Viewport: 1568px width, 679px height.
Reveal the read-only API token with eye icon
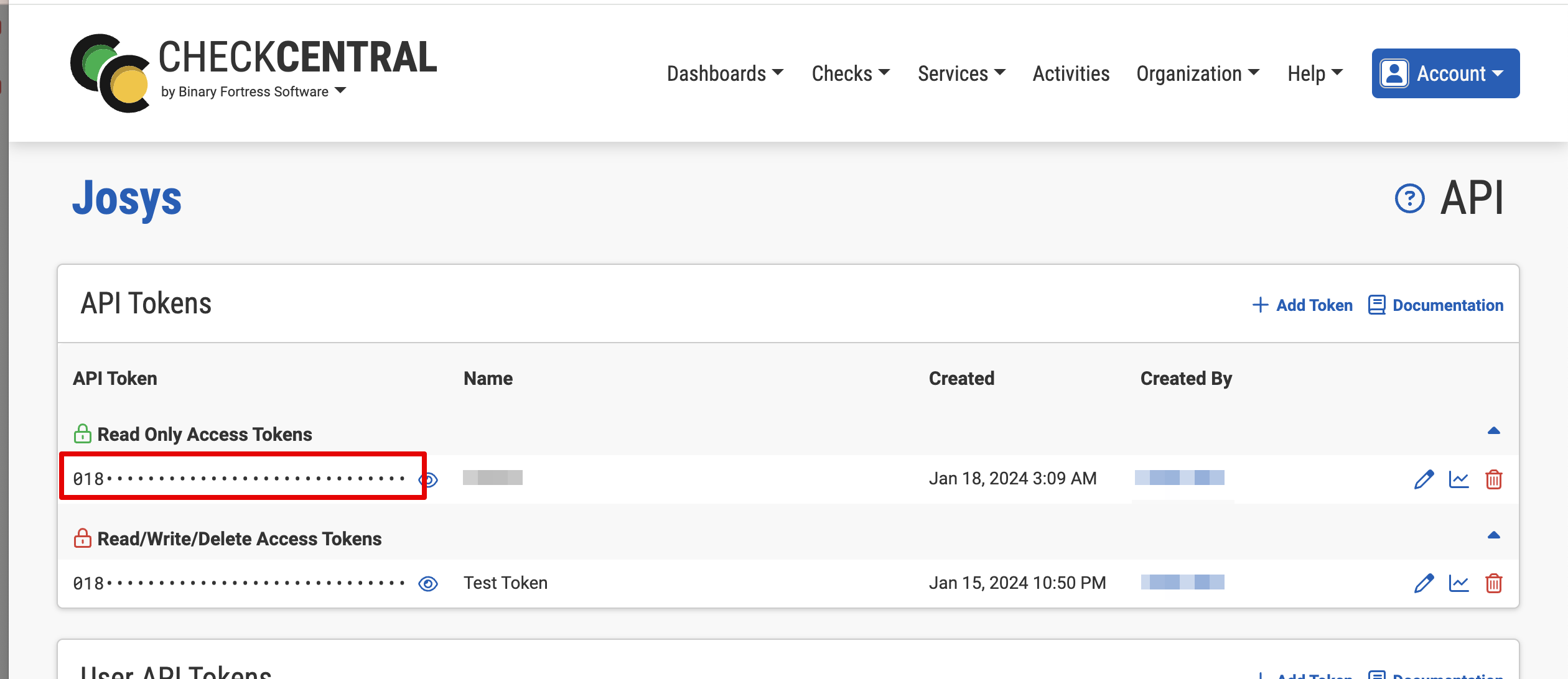pyautogui.click(x=429, y=480)
